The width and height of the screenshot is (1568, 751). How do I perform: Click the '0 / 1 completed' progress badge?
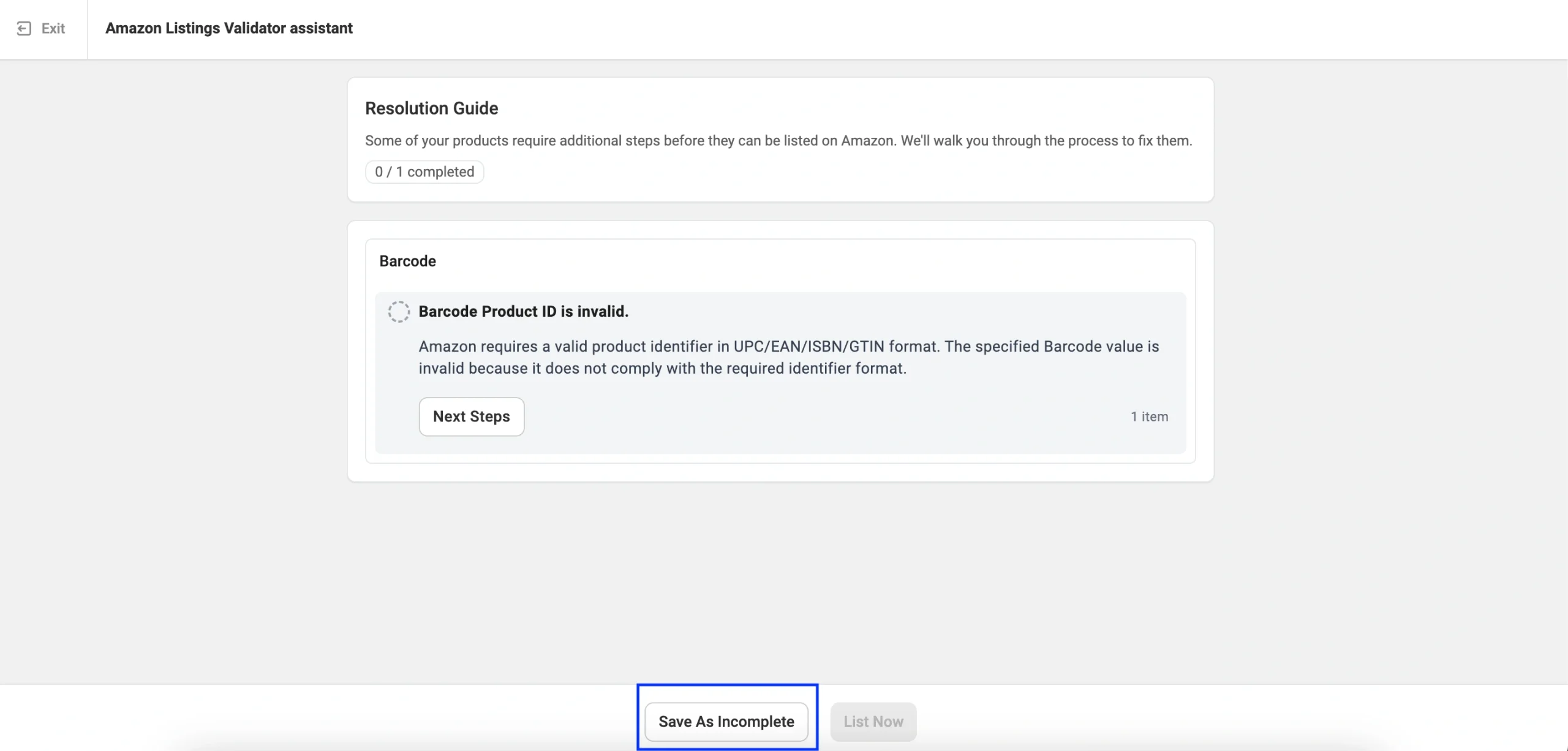point(424,172)
